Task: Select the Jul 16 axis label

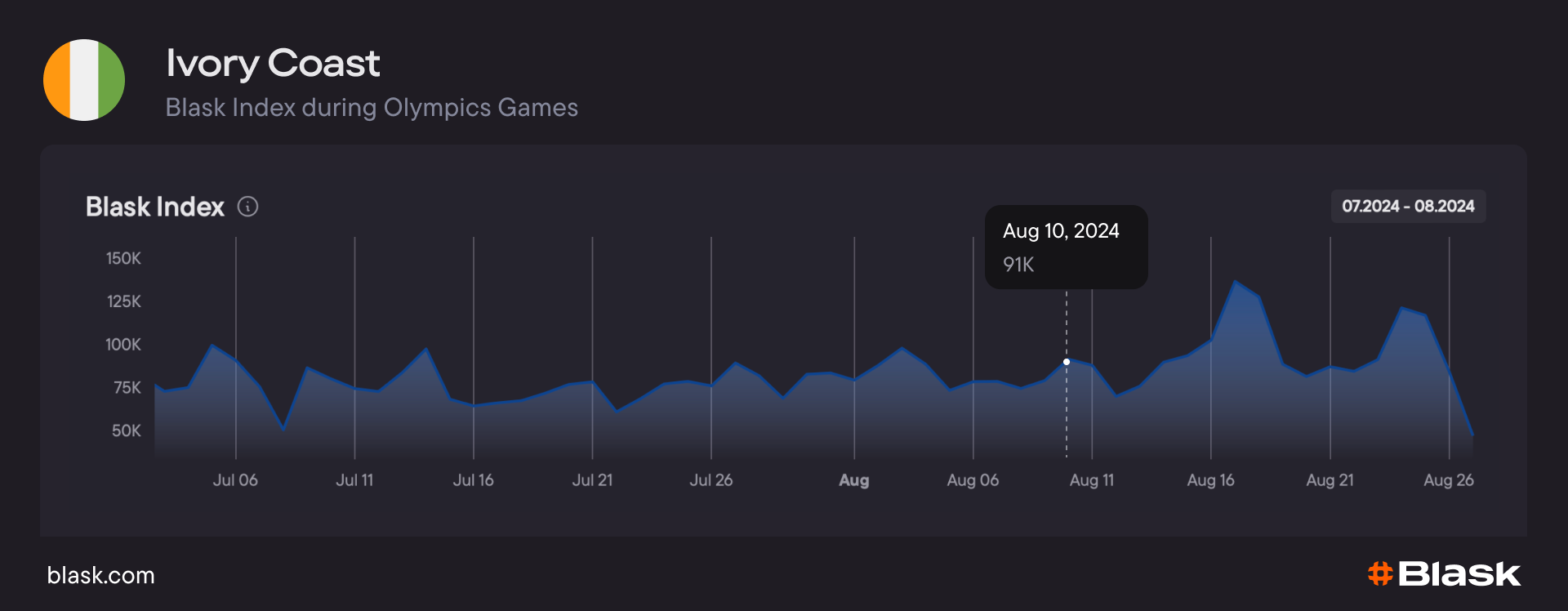Action: coord(473,480)
